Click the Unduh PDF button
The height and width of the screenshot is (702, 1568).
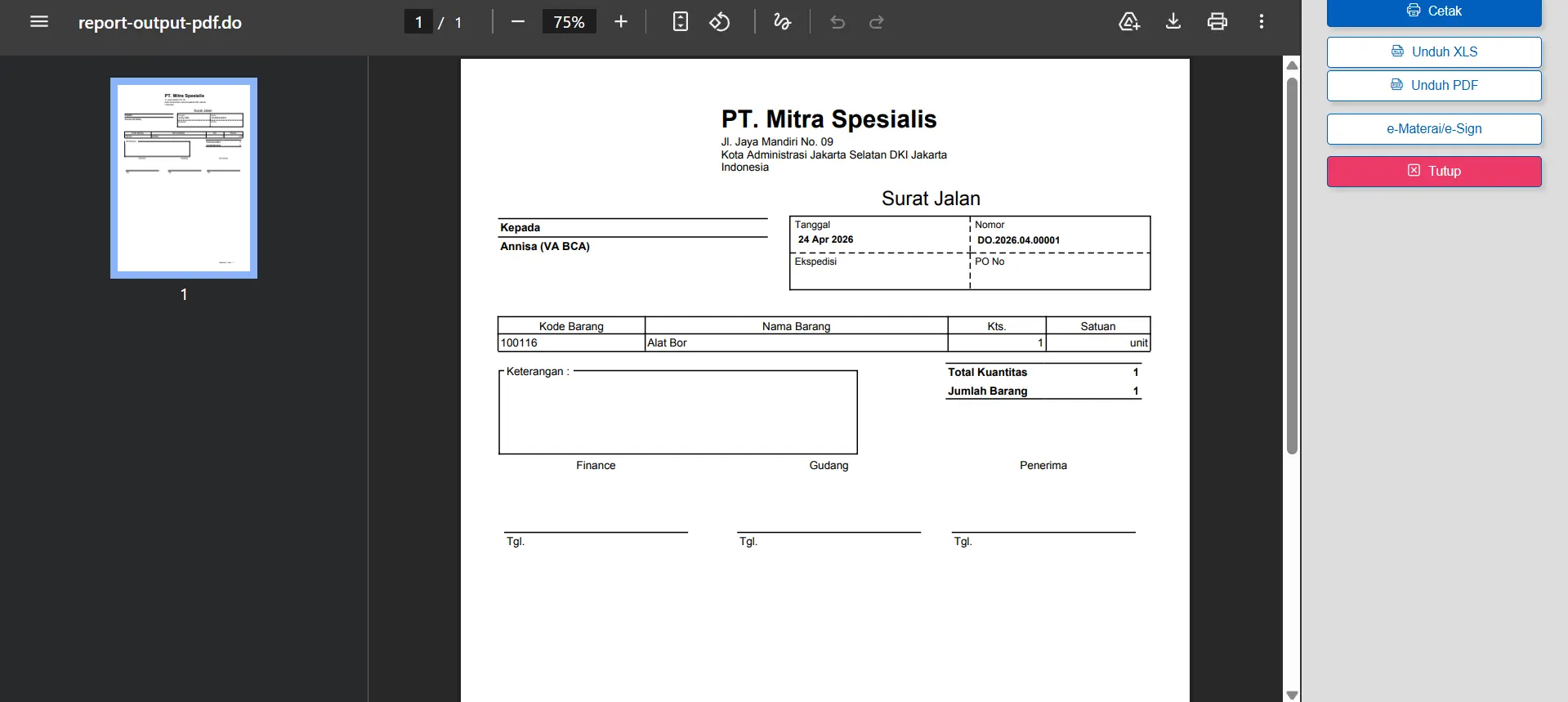[1434, 86]
